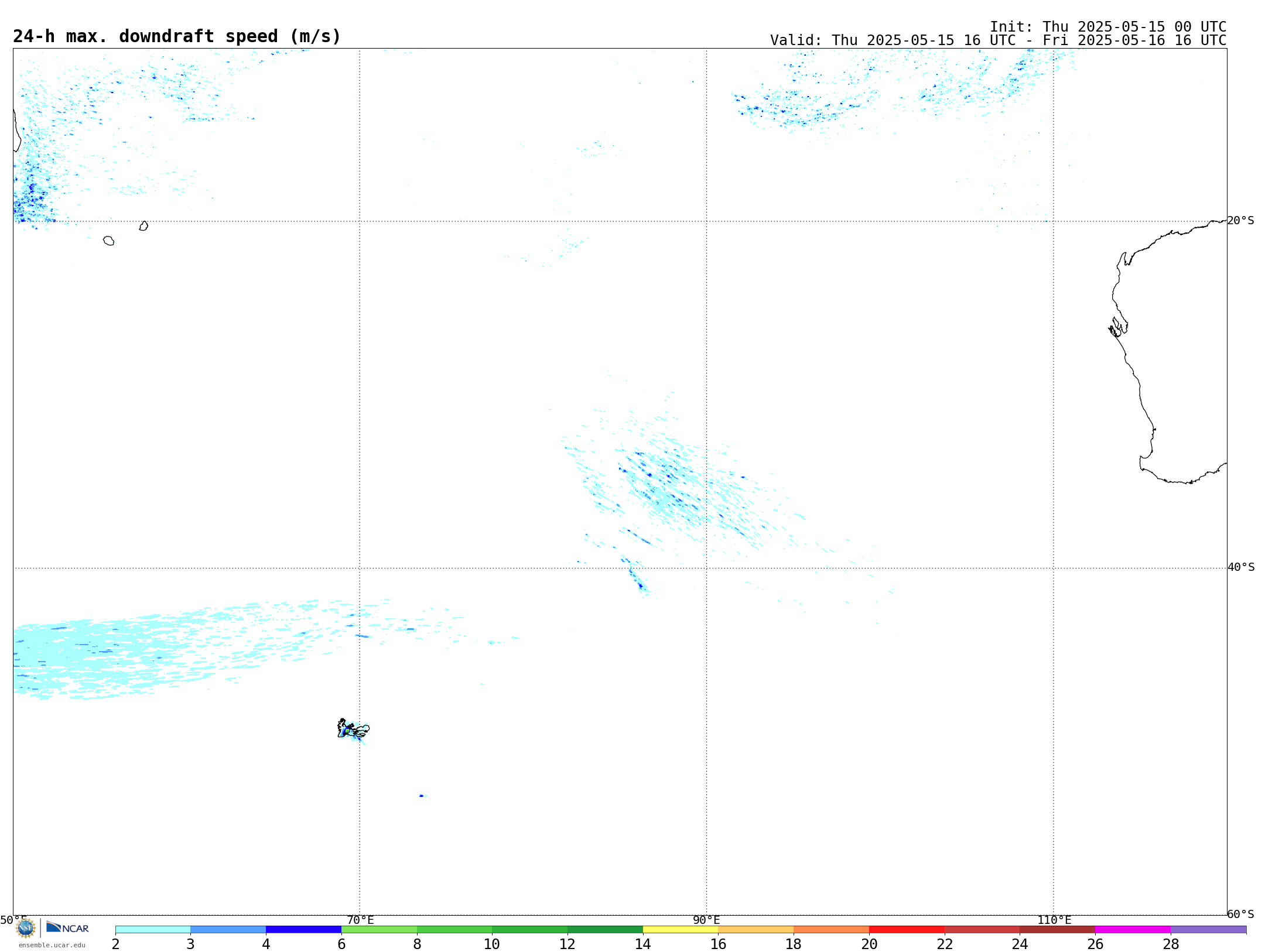Click the 'Valid:' time range text
The width and height of the screenshot is (1265, 952).
coord(999,40)
